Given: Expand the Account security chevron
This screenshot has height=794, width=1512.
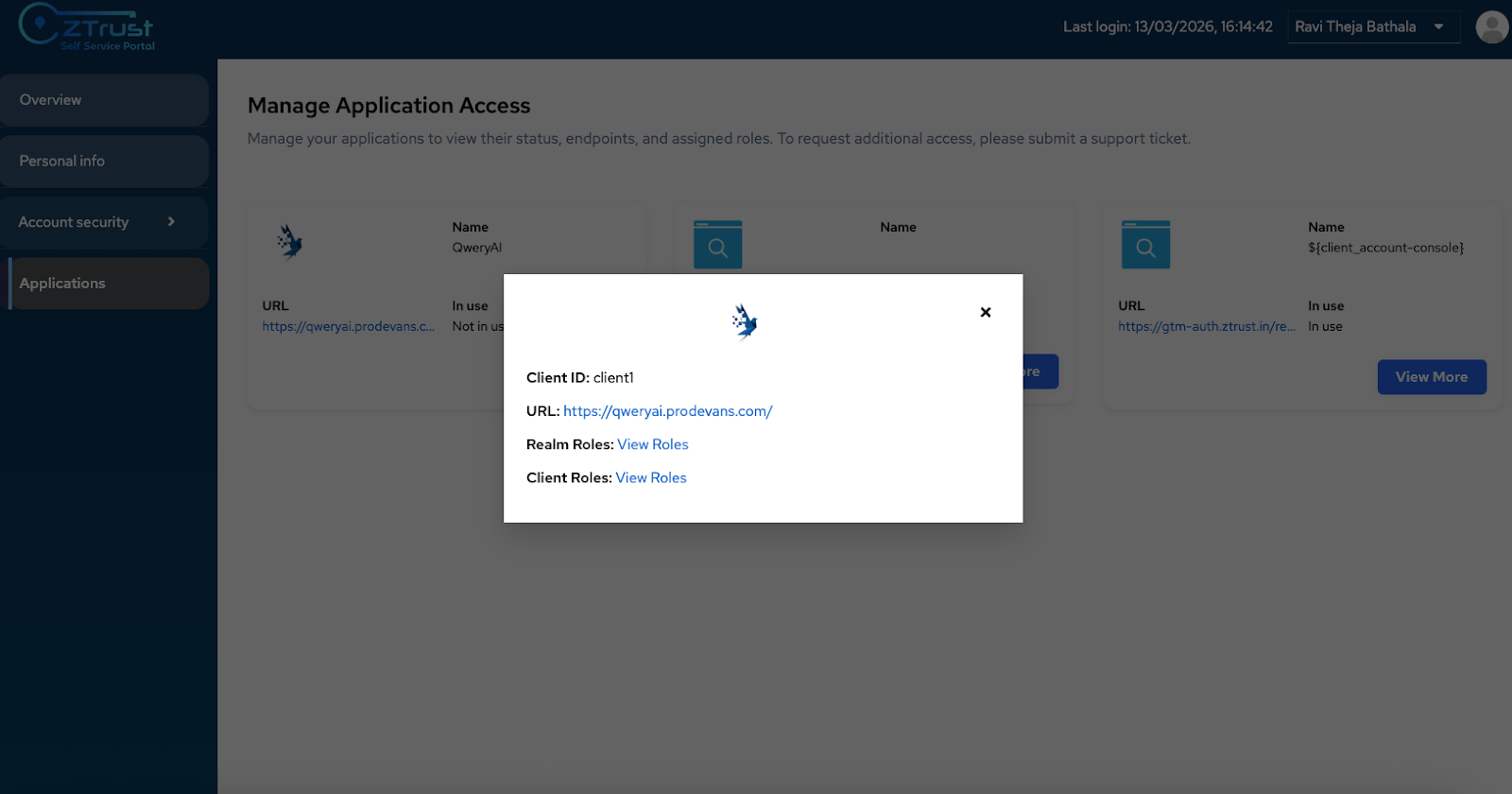Looking at the screenshot, I should point(171,222).
